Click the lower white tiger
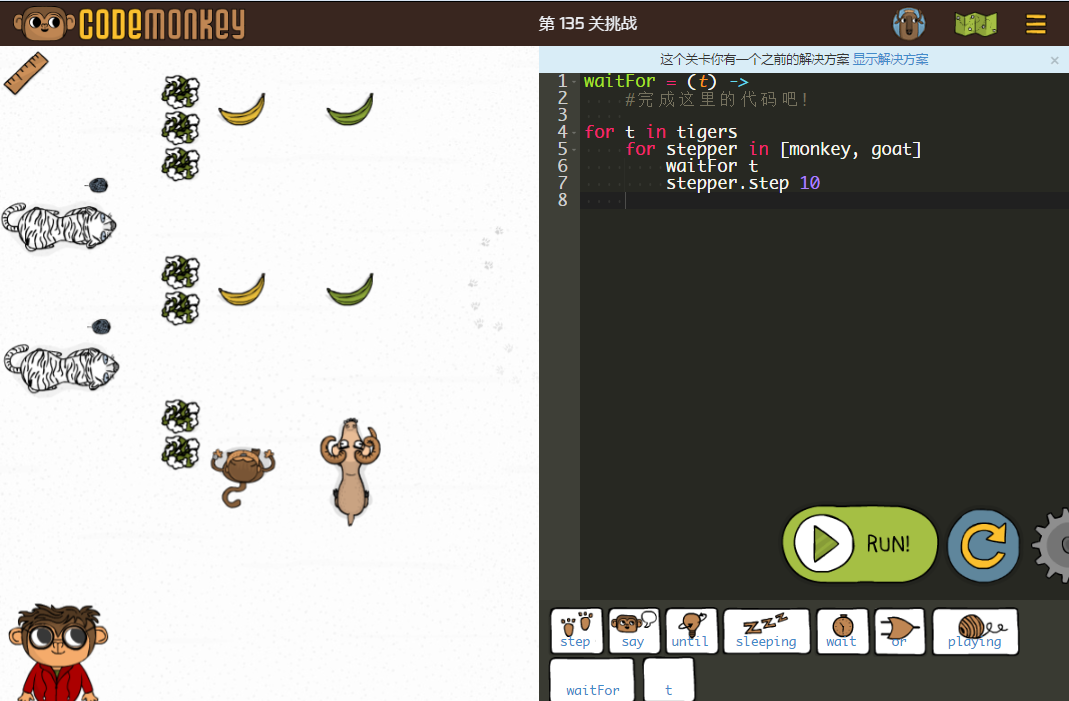This screenshot has width=1069, height=701. pyautogui.click(x=61, y=368)
